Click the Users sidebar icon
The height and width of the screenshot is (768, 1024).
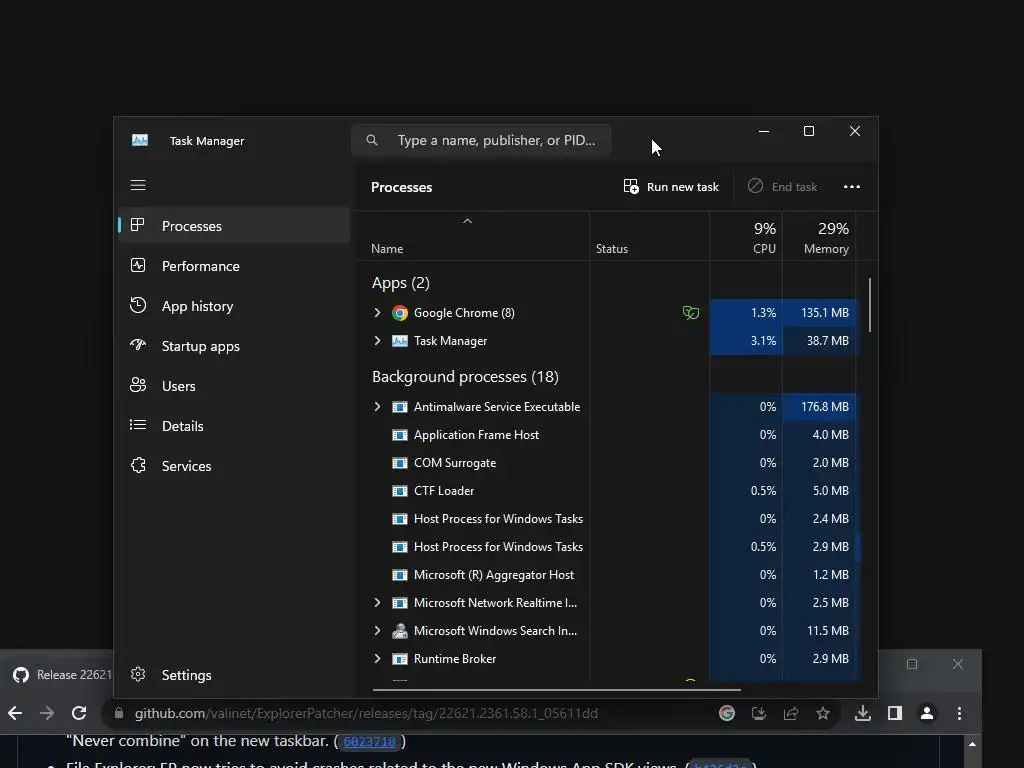click(138, 385)
